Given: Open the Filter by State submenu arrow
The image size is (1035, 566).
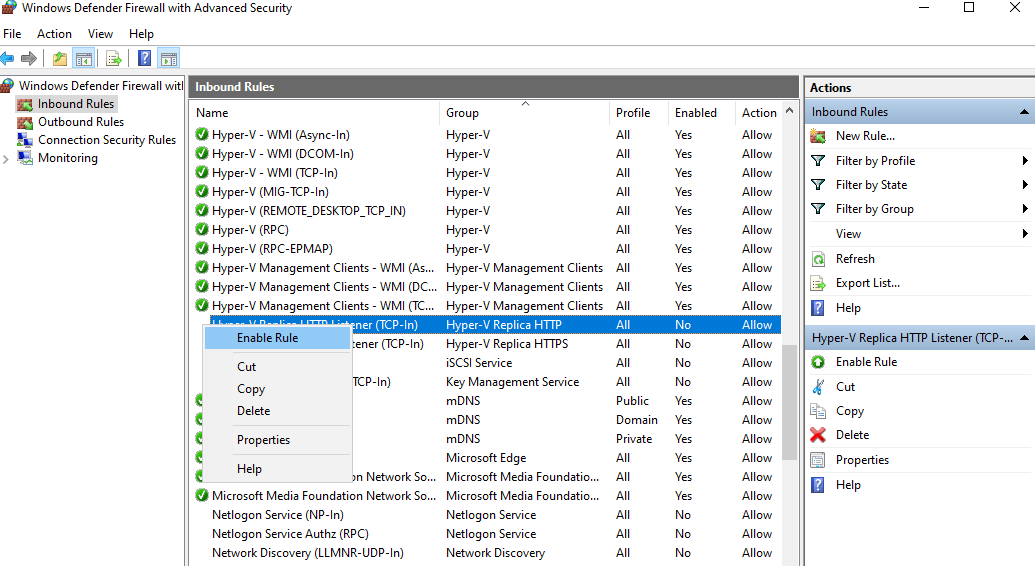Looking at the screenshot, I should pos(1024,185).
